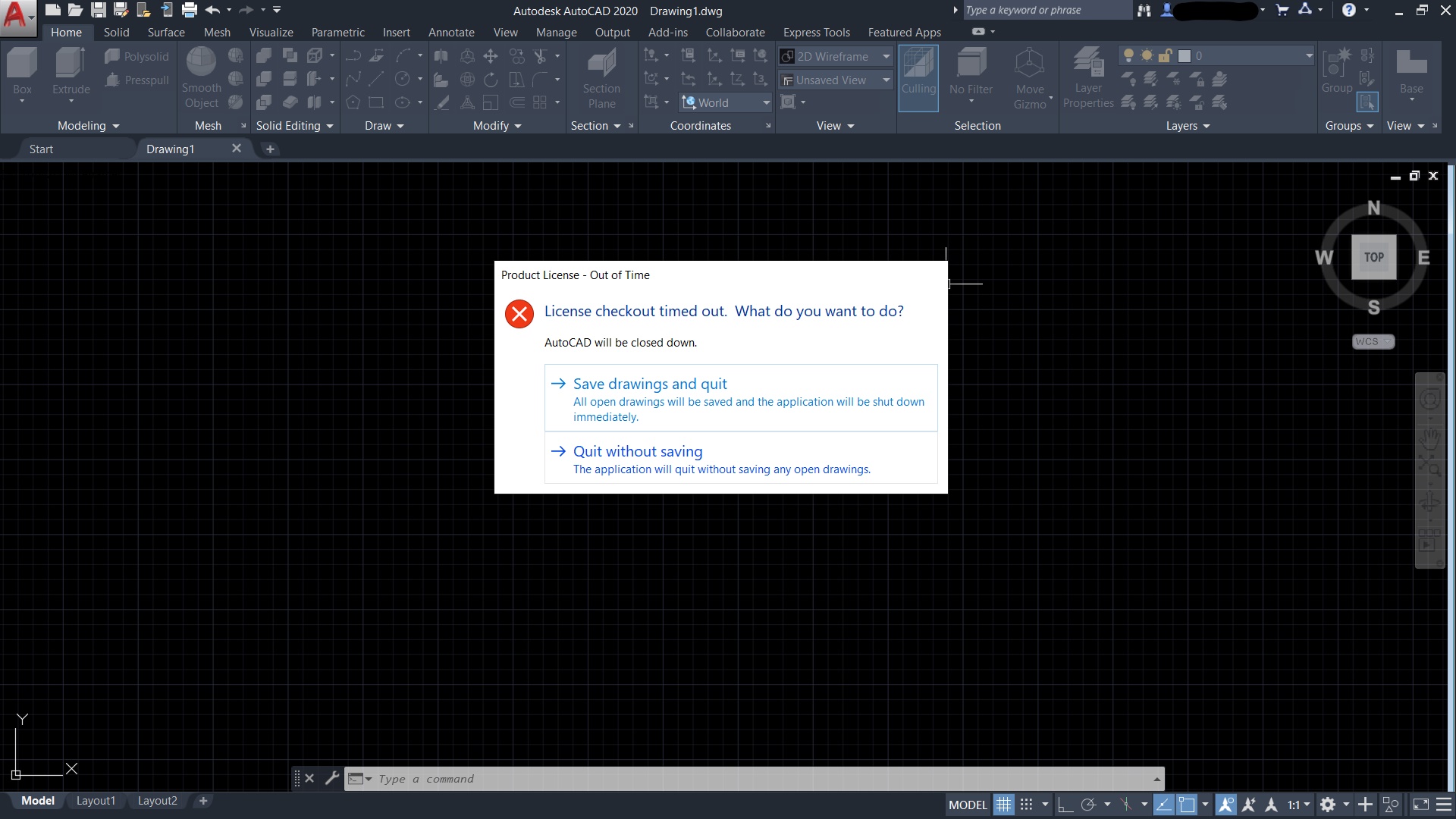This screenshot has width=1456, height=819.
Task: Open the World coordinate system dropdown
Action: click(x=766, y=102)
